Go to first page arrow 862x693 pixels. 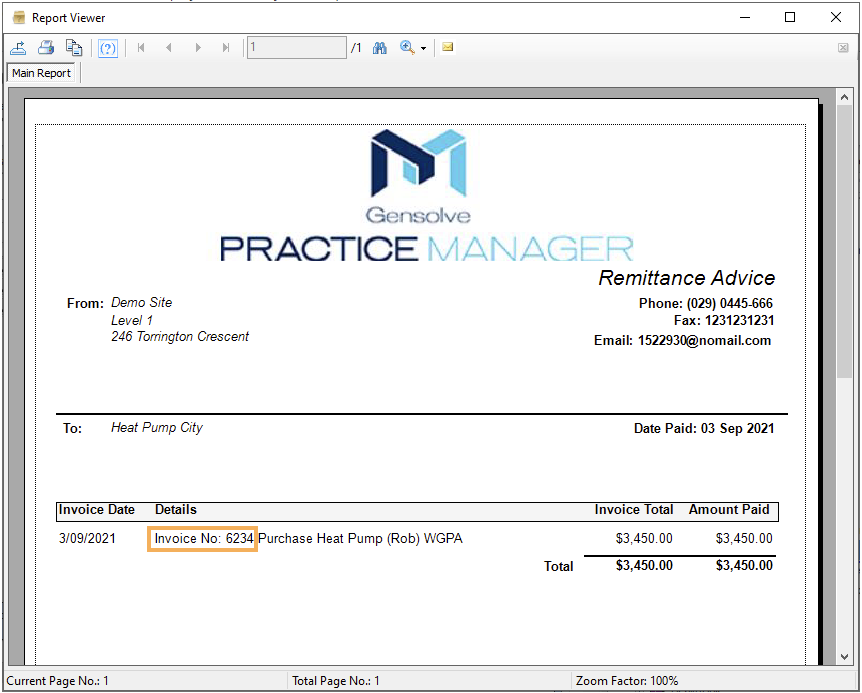point(141,48)
